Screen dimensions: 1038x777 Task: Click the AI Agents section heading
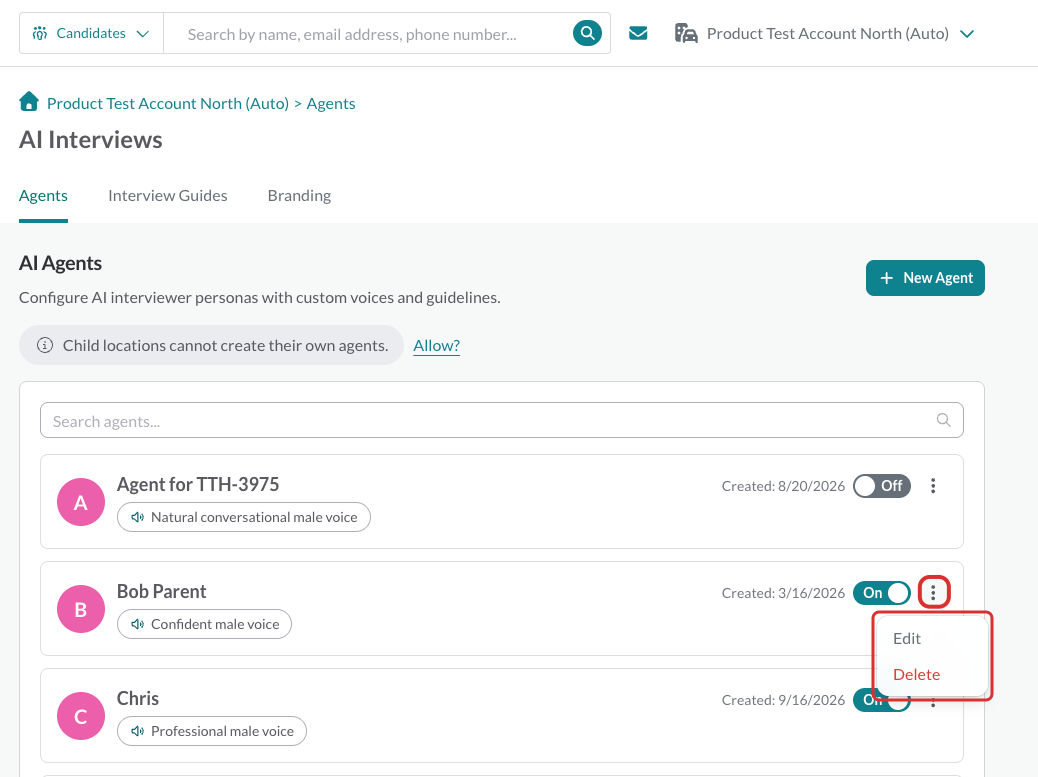60,263
